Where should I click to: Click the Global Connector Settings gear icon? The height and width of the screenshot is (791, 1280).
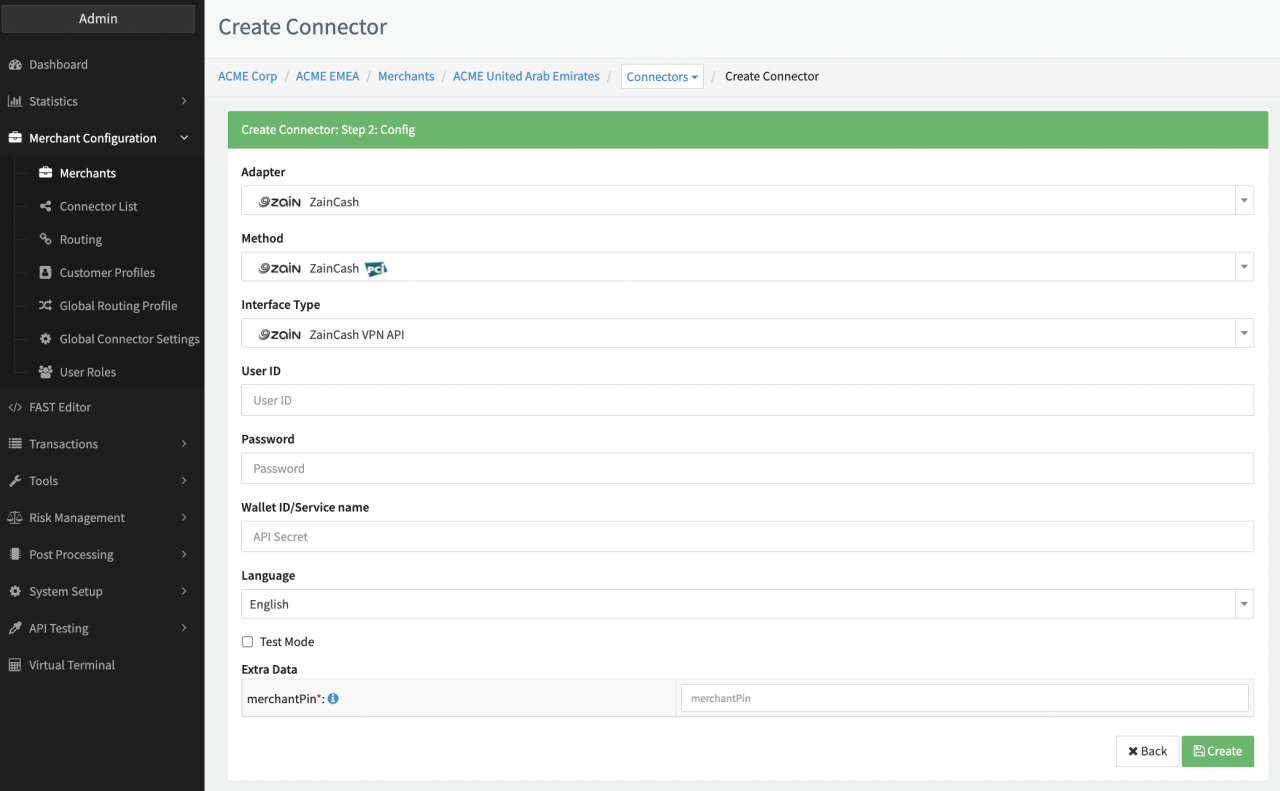(45, 339)
